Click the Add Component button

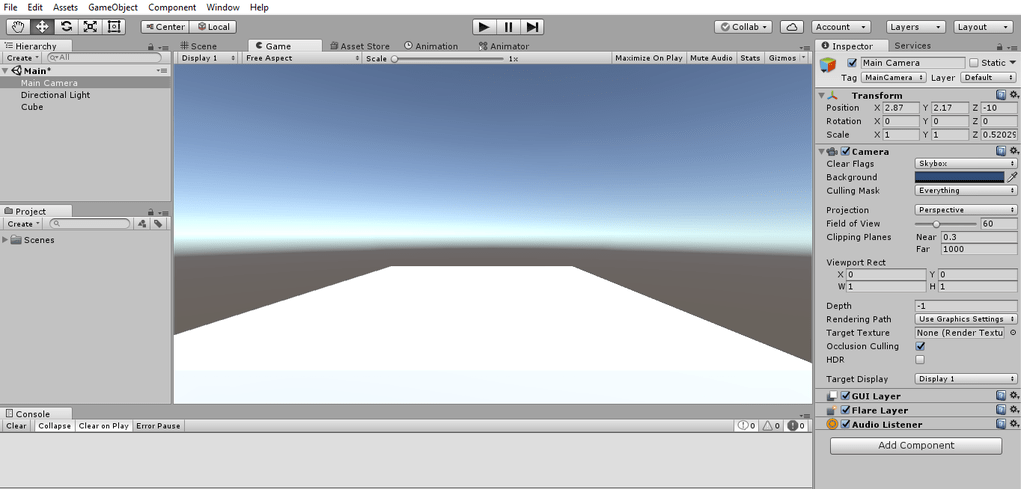click(916, 445)
